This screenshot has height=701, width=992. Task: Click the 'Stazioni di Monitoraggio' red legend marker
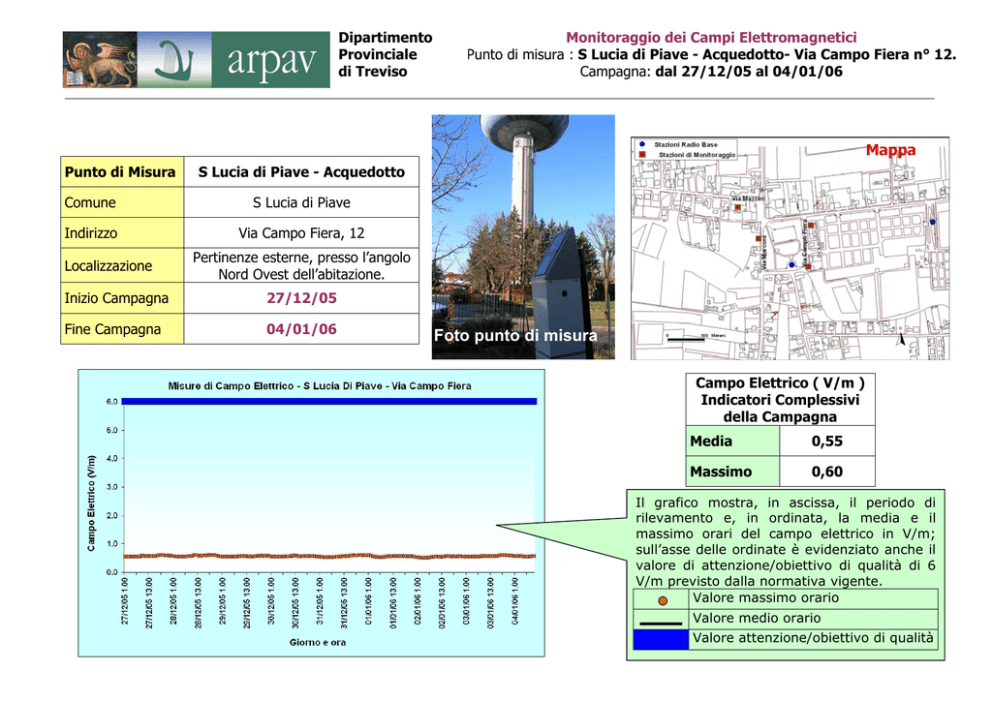642,154
